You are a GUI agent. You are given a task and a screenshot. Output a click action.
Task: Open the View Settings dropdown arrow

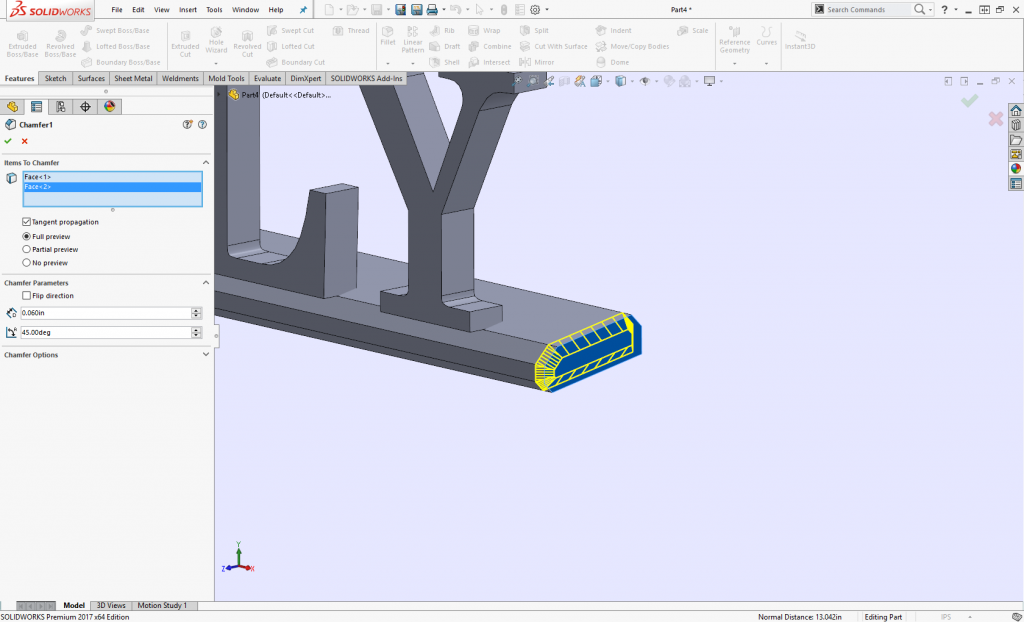(721, 81)
